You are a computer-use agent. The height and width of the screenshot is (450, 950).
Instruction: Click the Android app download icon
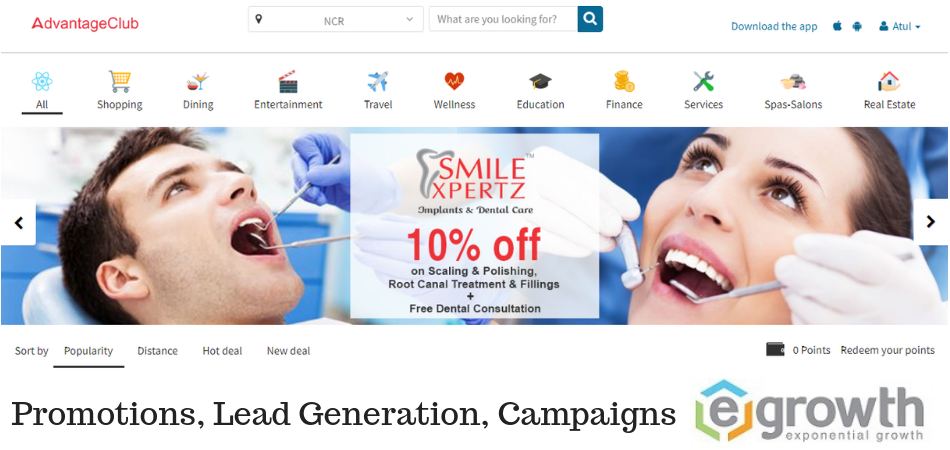click(x=857, y=26)
